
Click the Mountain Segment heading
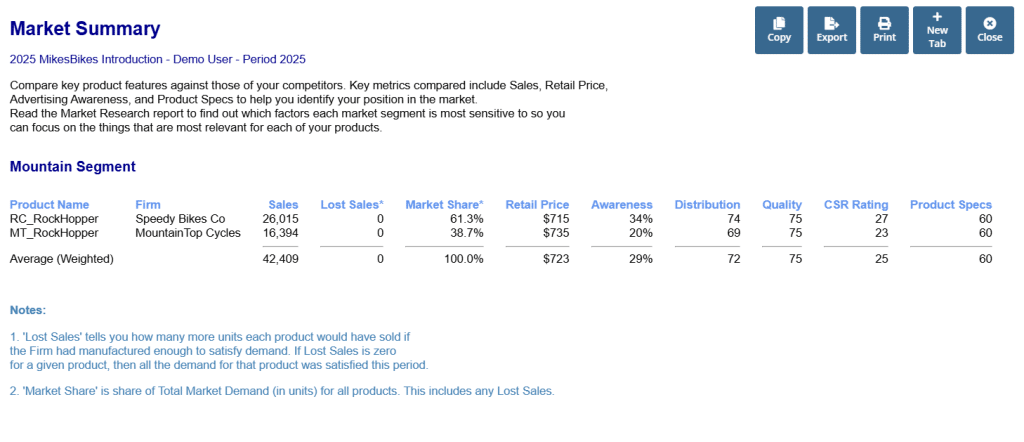[72, 167]
